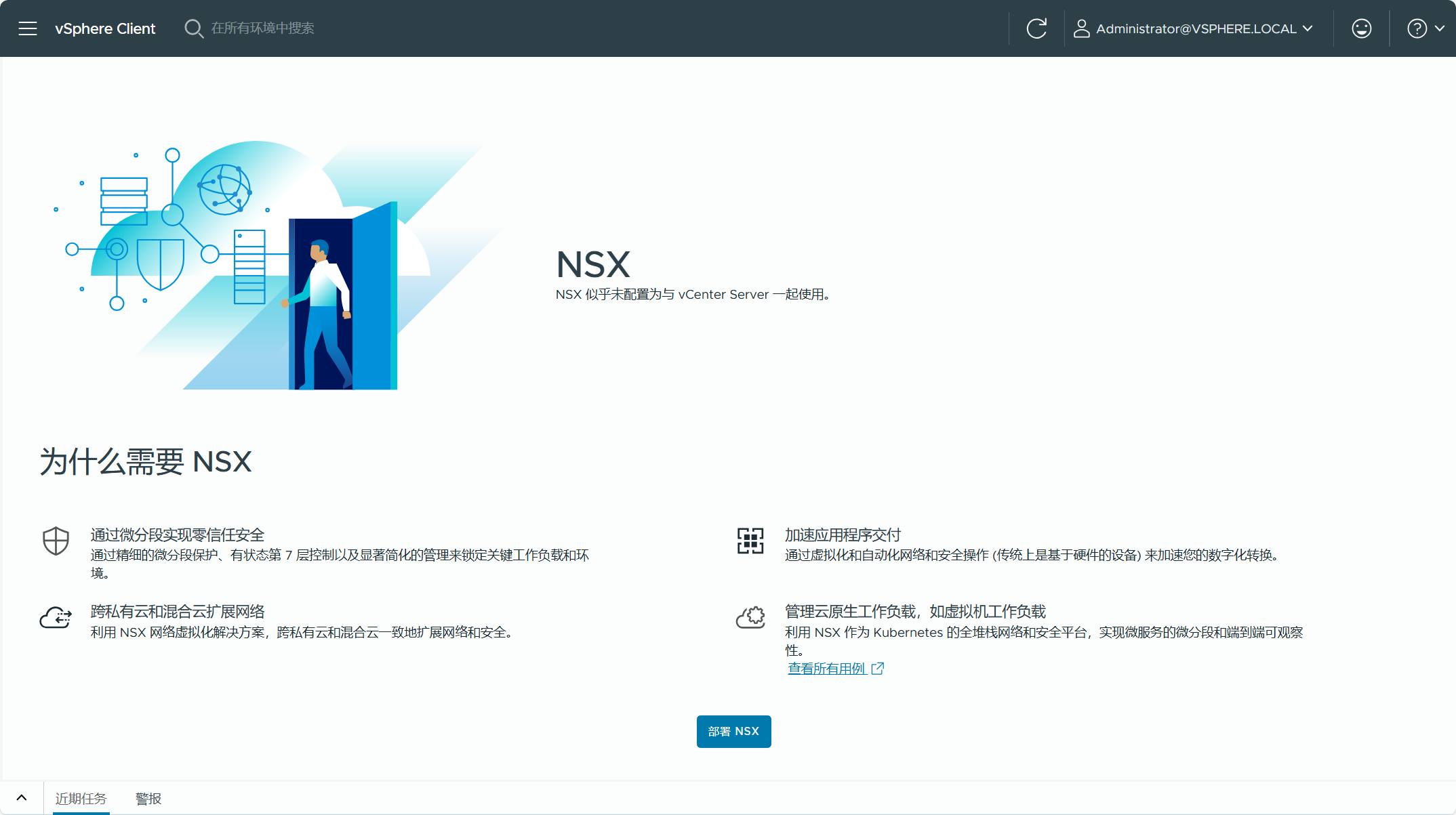This screenshot has height=815, width=1456.
Task: Click the cloud-native workloads gear icon
Action: (x=750, y=617)
